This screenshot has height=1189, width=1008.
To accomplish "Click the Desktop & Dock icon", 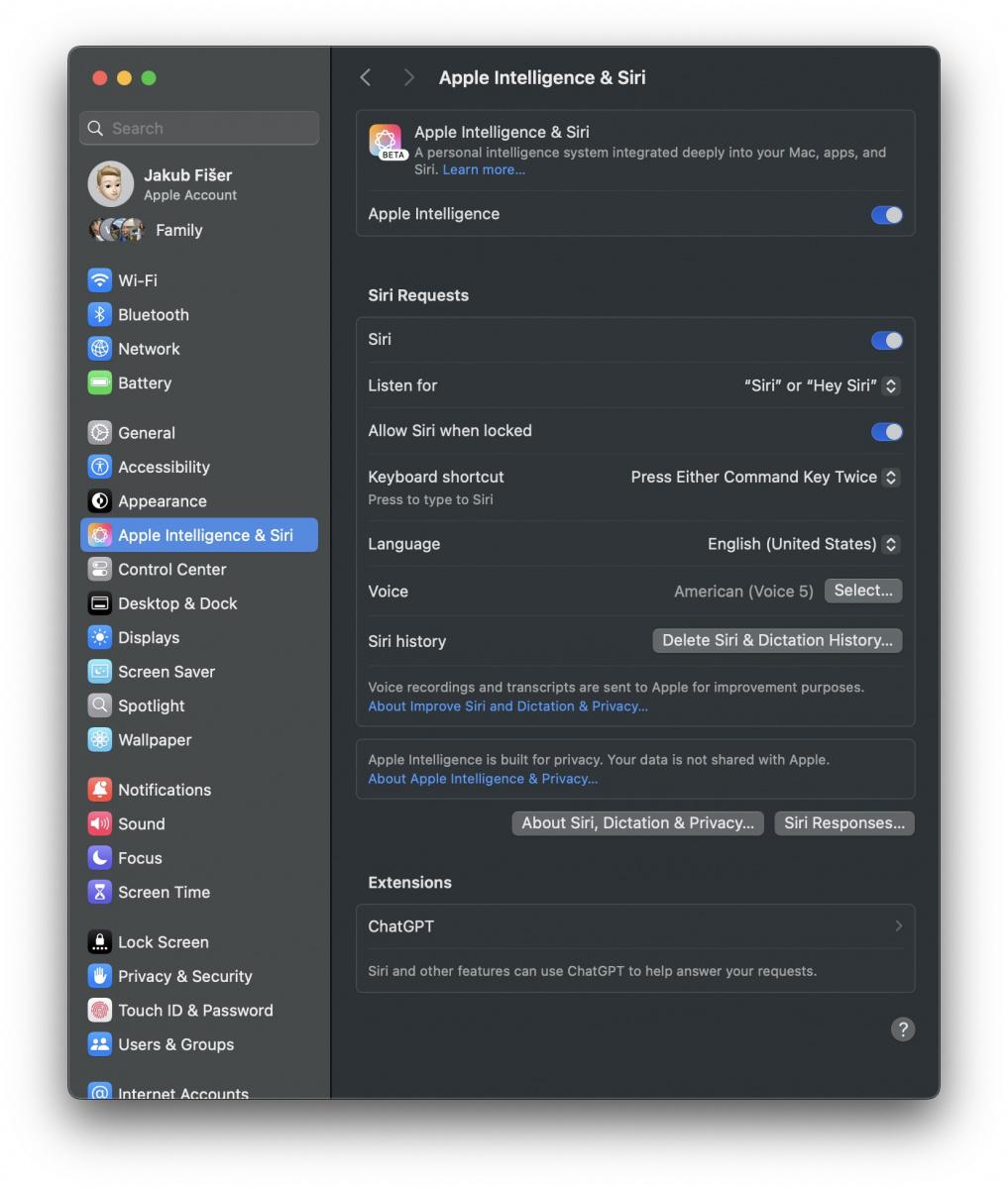I will (x=99, y=603).
